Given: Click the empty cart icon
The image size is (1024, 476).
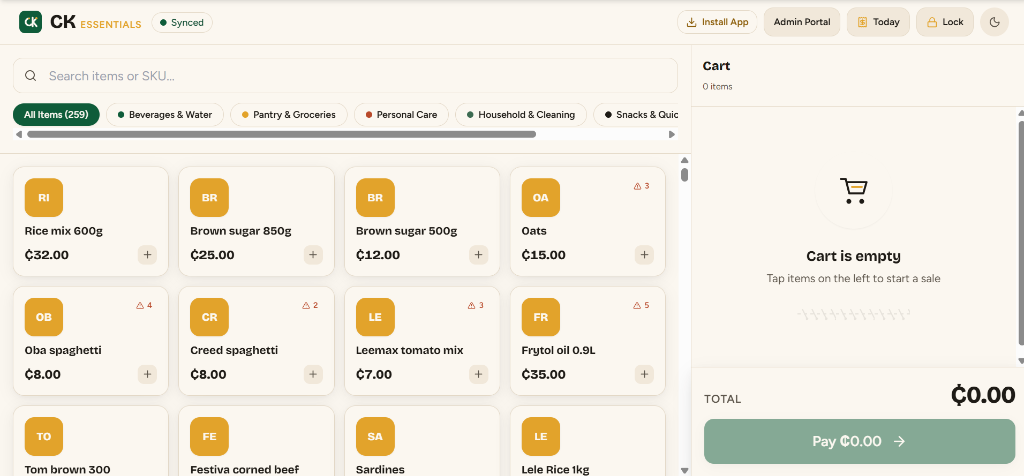Looking at the screenshot, I should (854, 191).
